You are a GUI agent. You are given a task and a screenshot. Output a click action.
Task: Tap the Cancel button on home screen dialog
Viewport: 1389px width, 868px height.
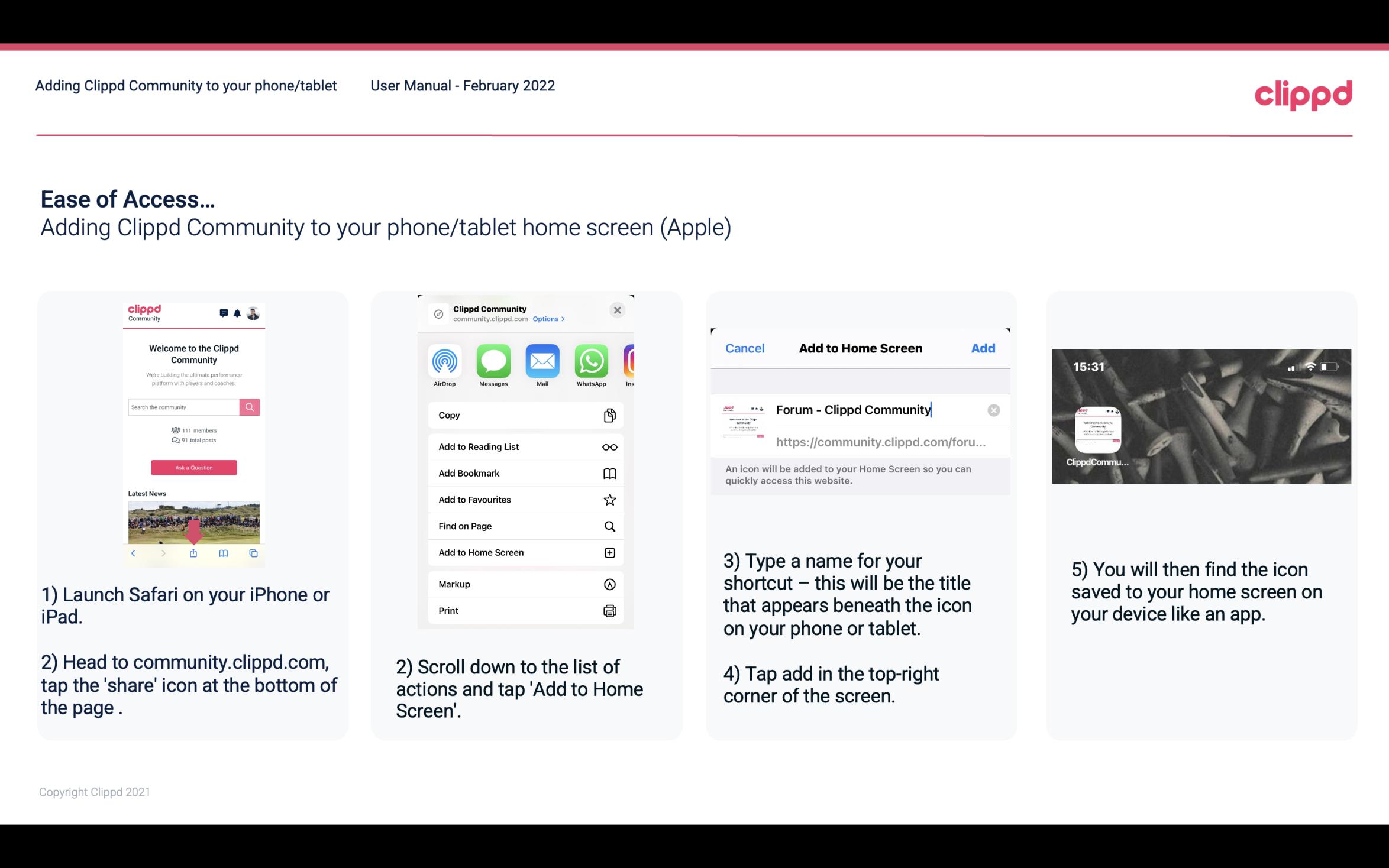pos(744,347)
